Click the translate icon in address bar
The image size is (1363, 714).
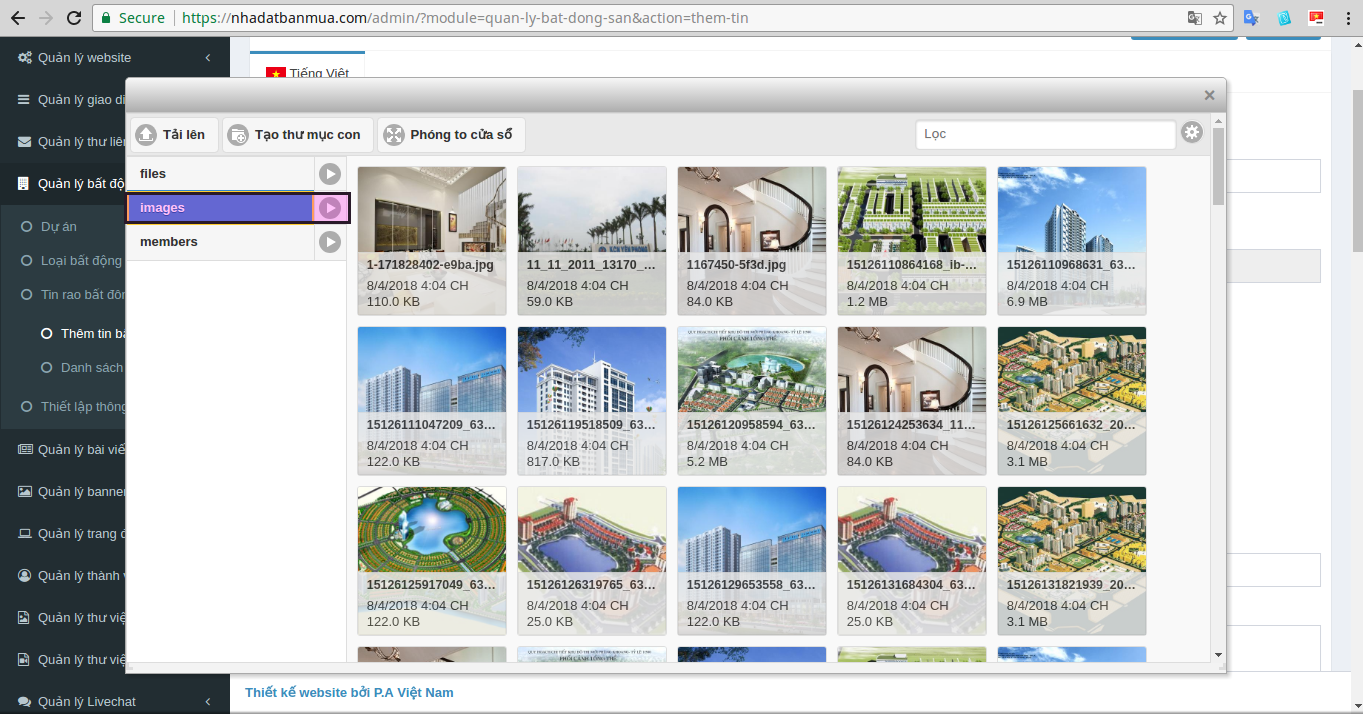click(1194, 18)
